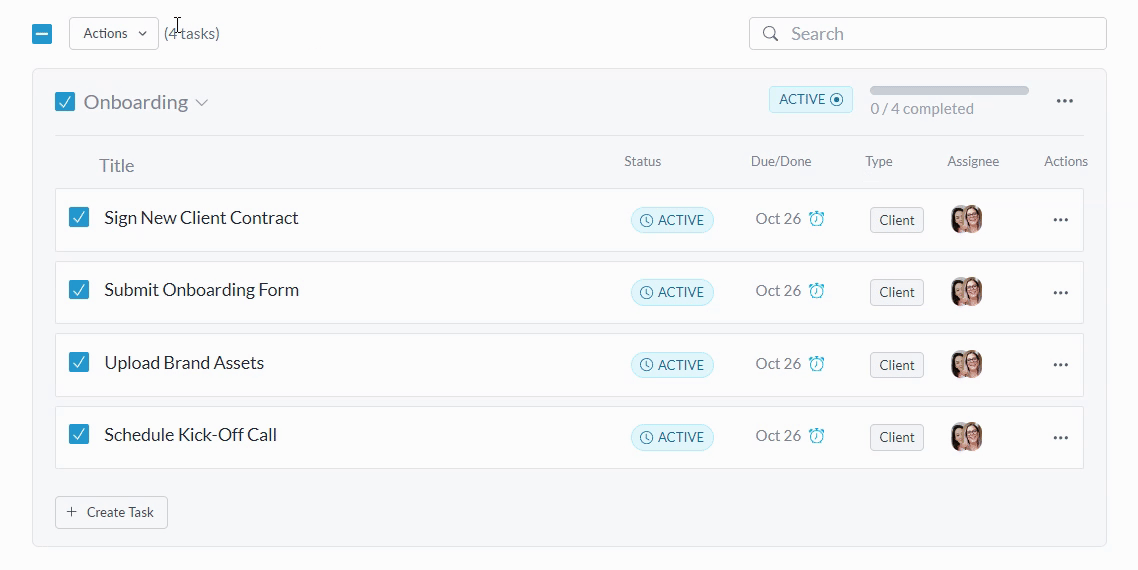Click alarm clock icon for Upload Brand Assets
This screenshot has height=570, width=1138.
816,364
